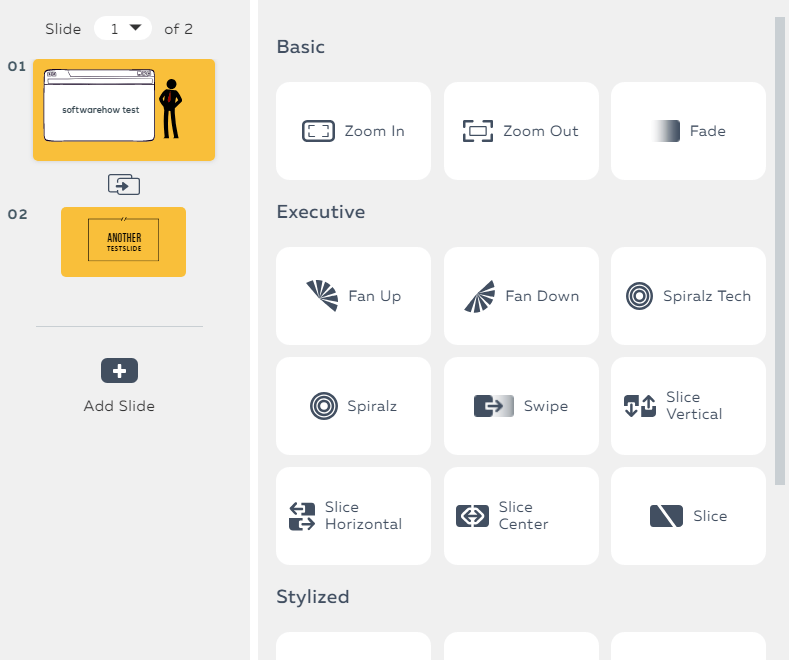Click the 'of 2' slide count text
The image size is (789, 660).
179,29
